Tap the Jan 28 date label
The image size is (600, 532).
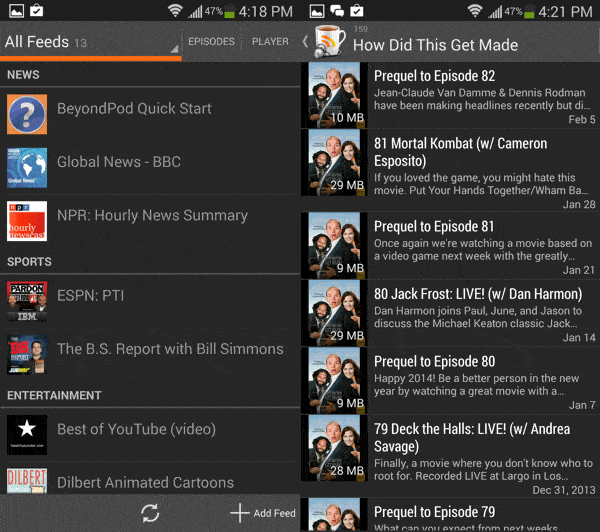[x=579, y=204]
